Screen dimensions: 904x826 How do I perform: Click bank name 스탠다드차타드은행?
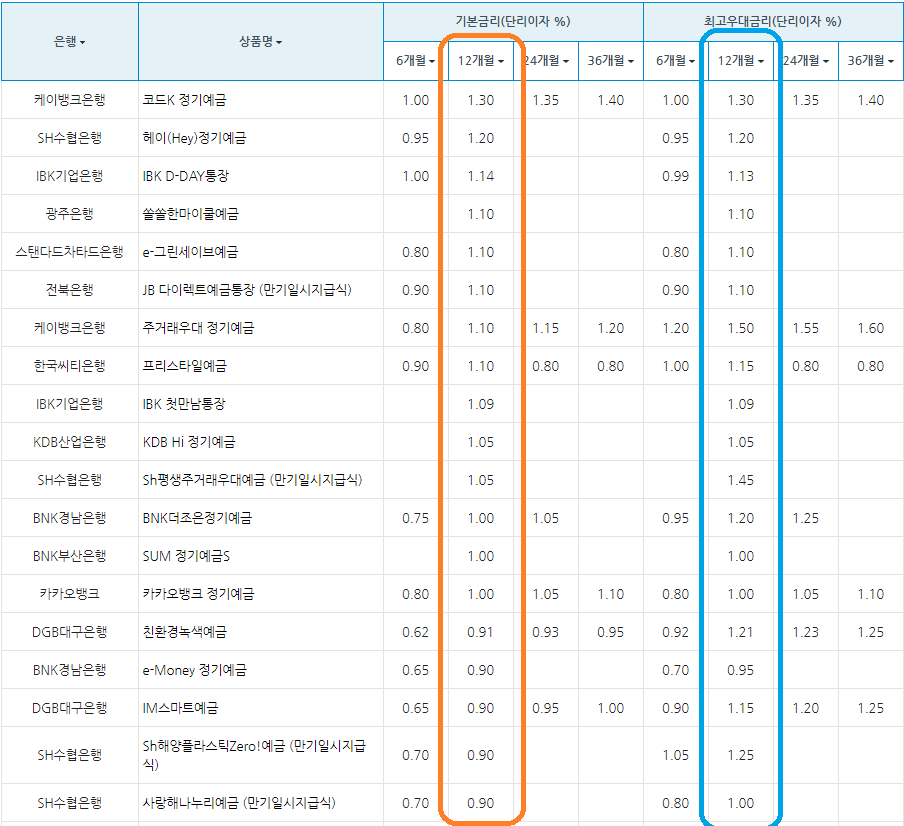[69, 252]
